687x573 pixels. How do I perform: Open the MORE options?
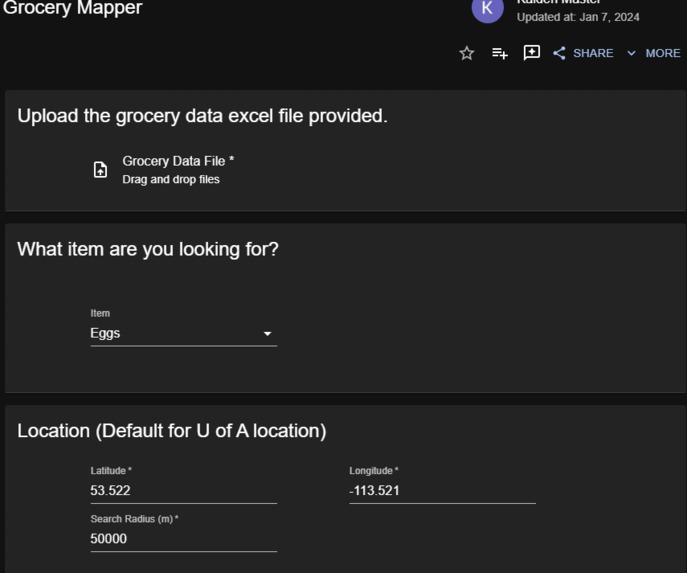click(663, 53)
